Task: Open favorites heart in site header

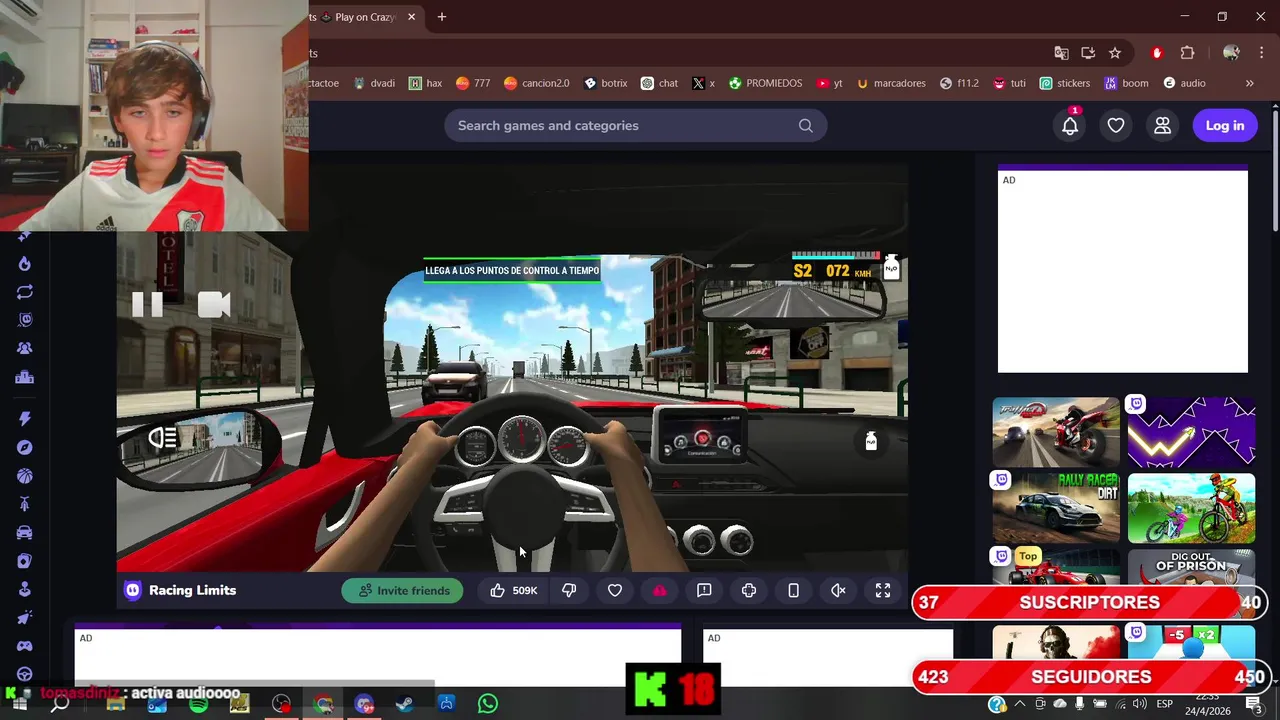Action: [x=1116, y=125]
